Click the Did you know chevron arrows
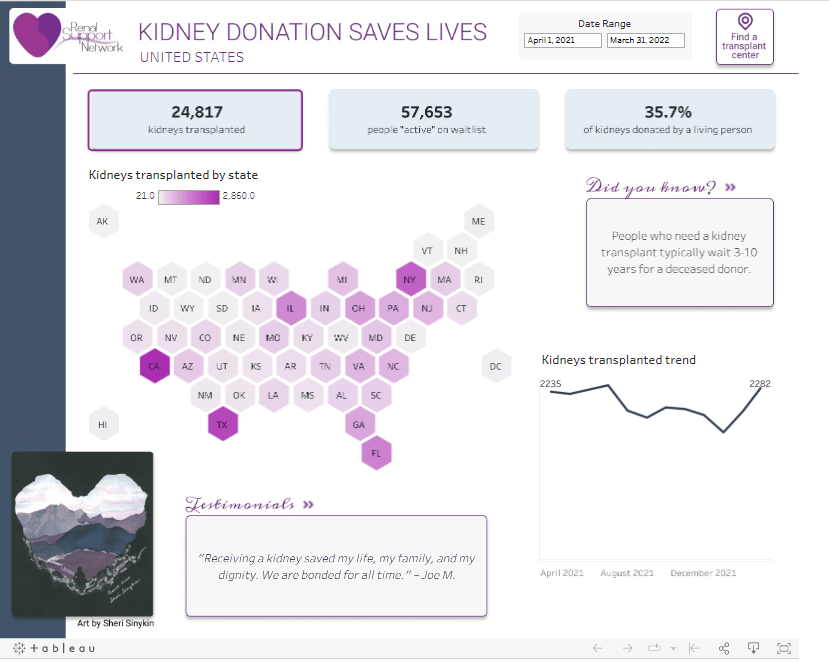The width and height of the screenshot is (829, 663). point(730,187)
